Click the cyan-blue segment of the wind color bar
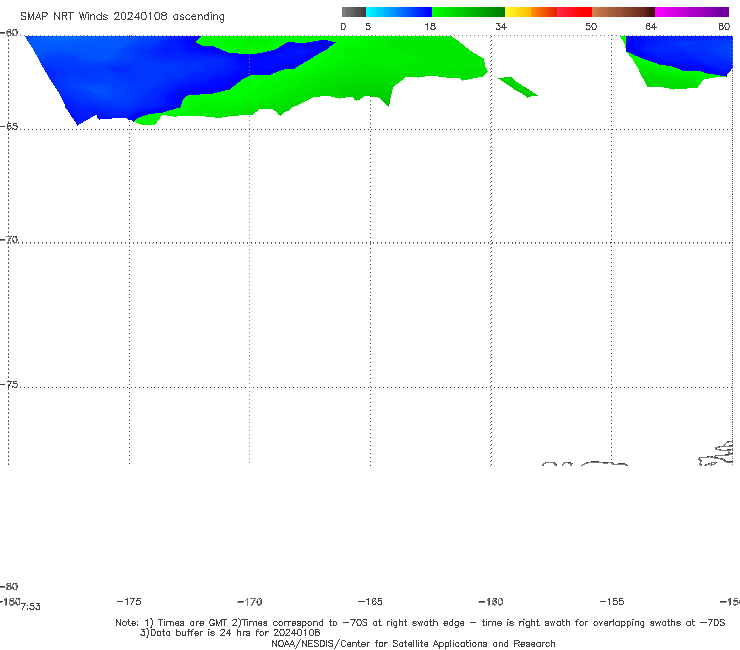The image size is (740, 650). pos(399,12)
